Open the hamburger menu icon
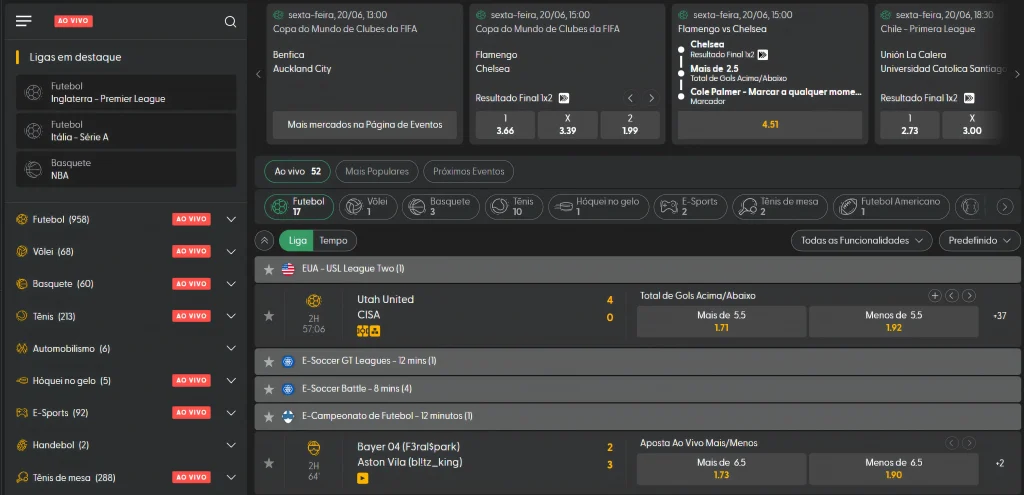Screen dimensions: 1024x495 tap(24, 21)
